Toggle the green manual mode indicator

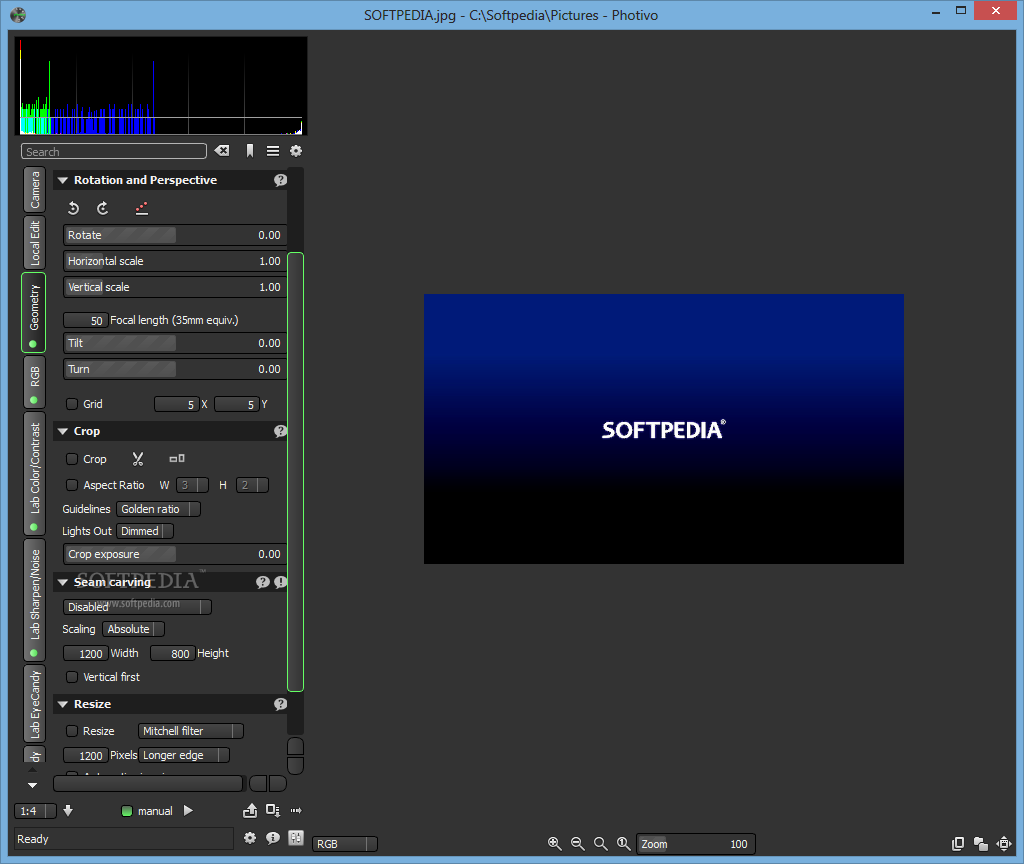coord(127,811)
